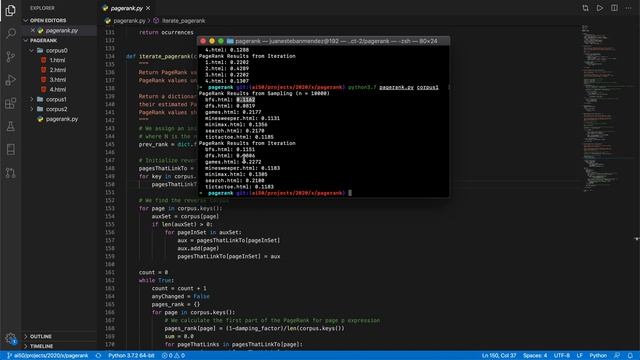Open Run and Debug view
This screenshot has height=360, width=640.
[11, 80]
